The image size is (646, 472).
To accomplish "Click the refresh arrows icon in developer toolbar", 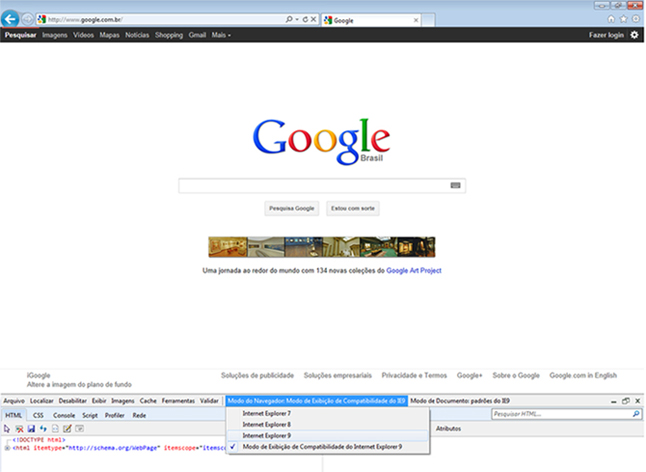I will [43, 429].
